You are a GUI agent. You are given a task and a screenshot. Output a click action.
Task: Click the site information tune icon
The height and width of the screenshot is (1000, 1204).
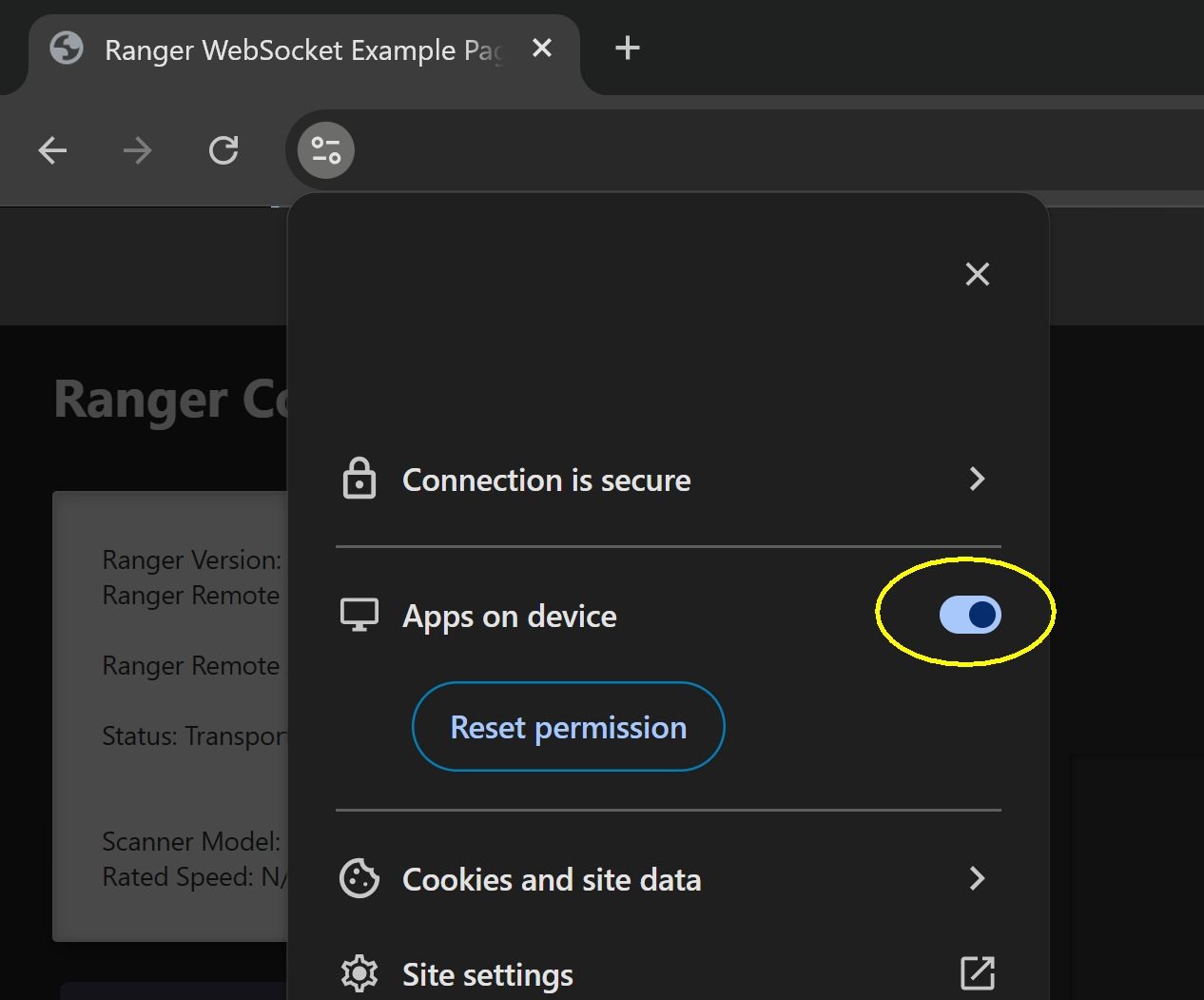(326, 150)
